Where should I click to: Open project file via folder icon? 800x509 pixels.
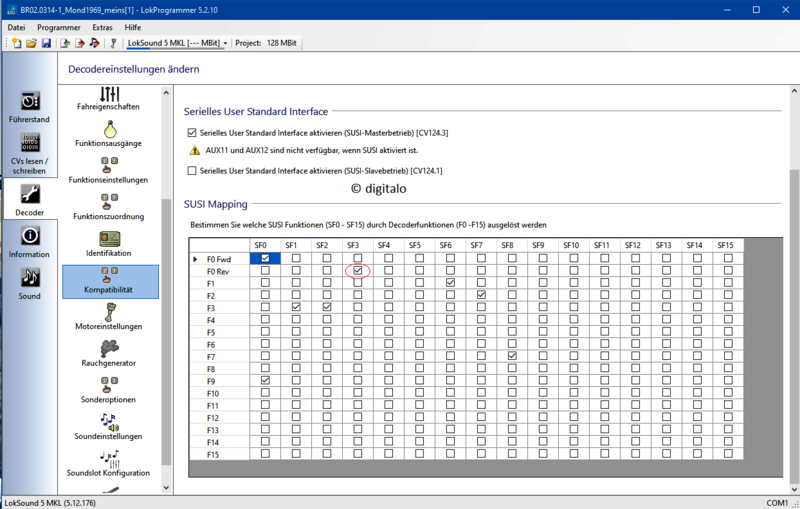[x=31, y=43]
